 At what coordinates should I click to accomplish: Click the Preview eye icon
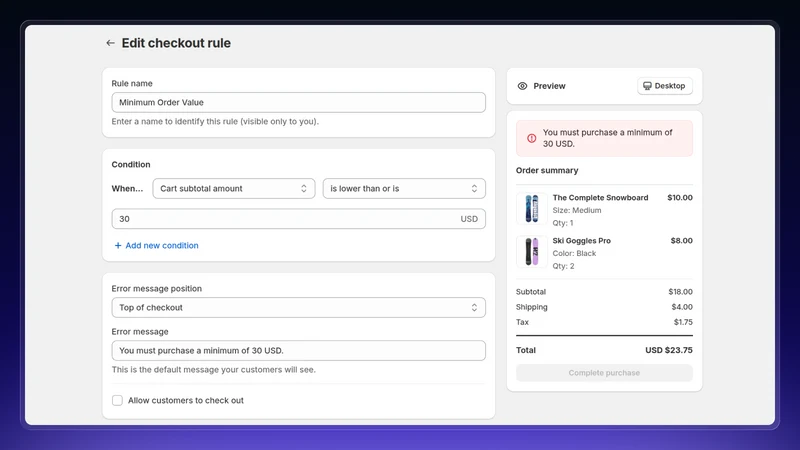point(522,86)
